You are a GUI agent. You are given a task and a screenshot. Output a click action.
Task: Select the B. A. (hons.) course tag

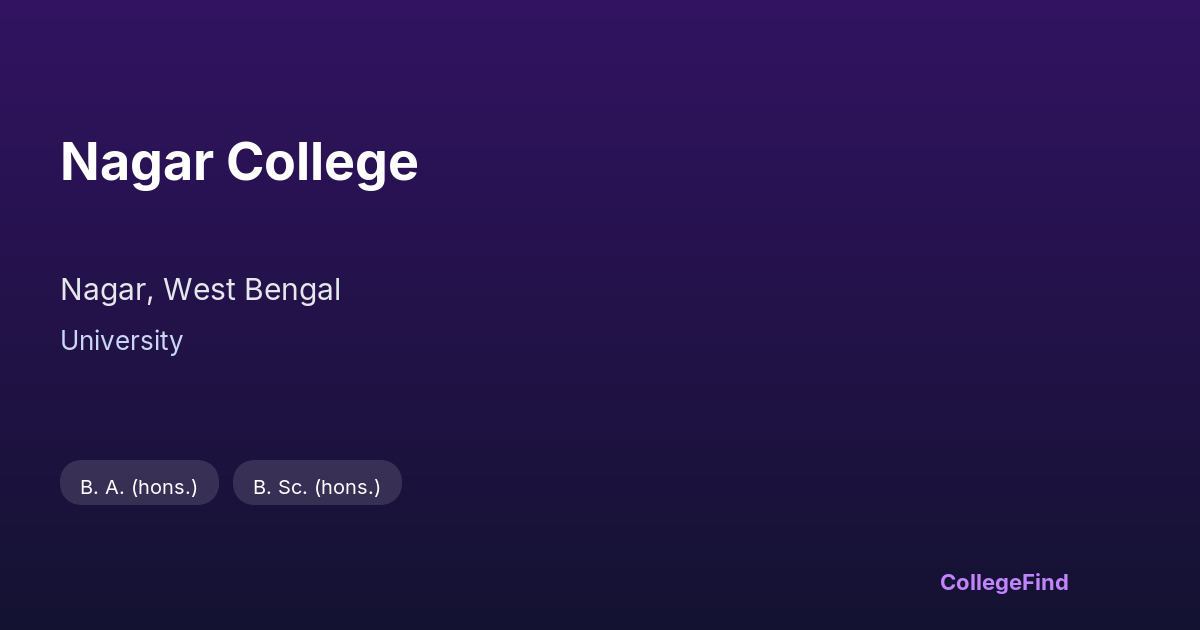tap(139, 487)
